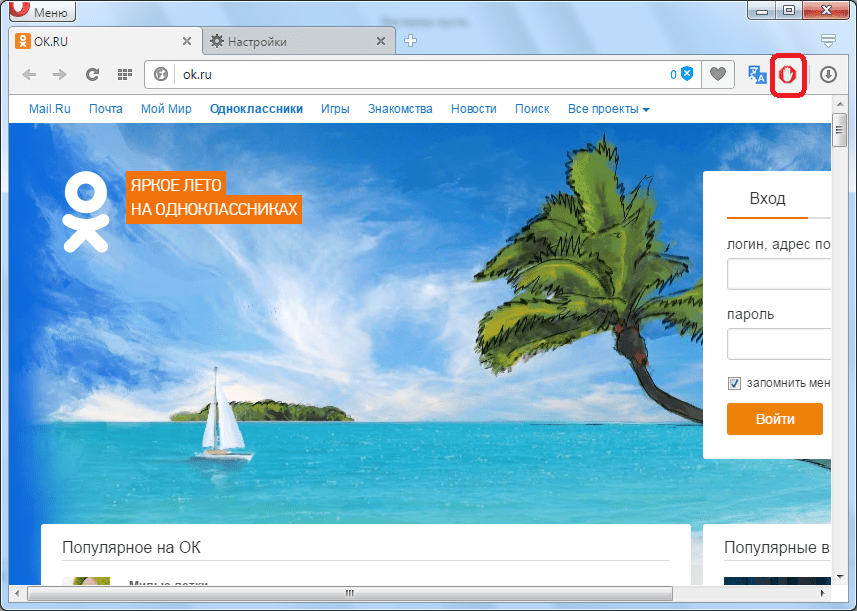
Task: Click the red hand AdBlock extension icon
Action: coord(788,75)
